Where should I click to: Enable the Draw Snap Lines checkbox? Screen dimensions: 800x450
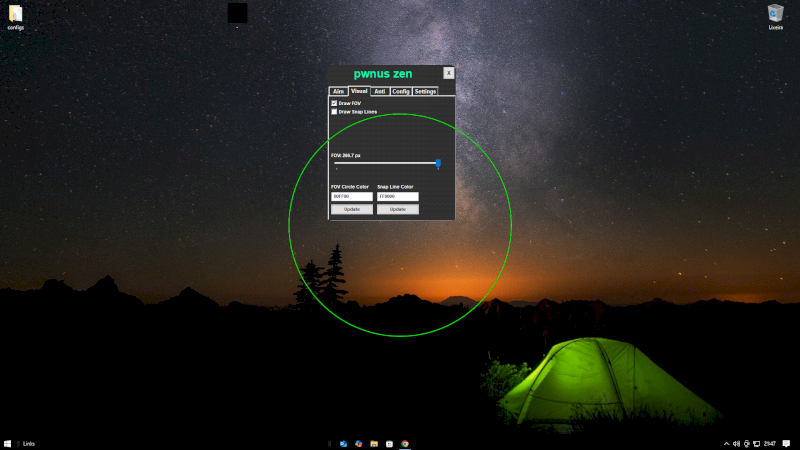coord(334,112)
